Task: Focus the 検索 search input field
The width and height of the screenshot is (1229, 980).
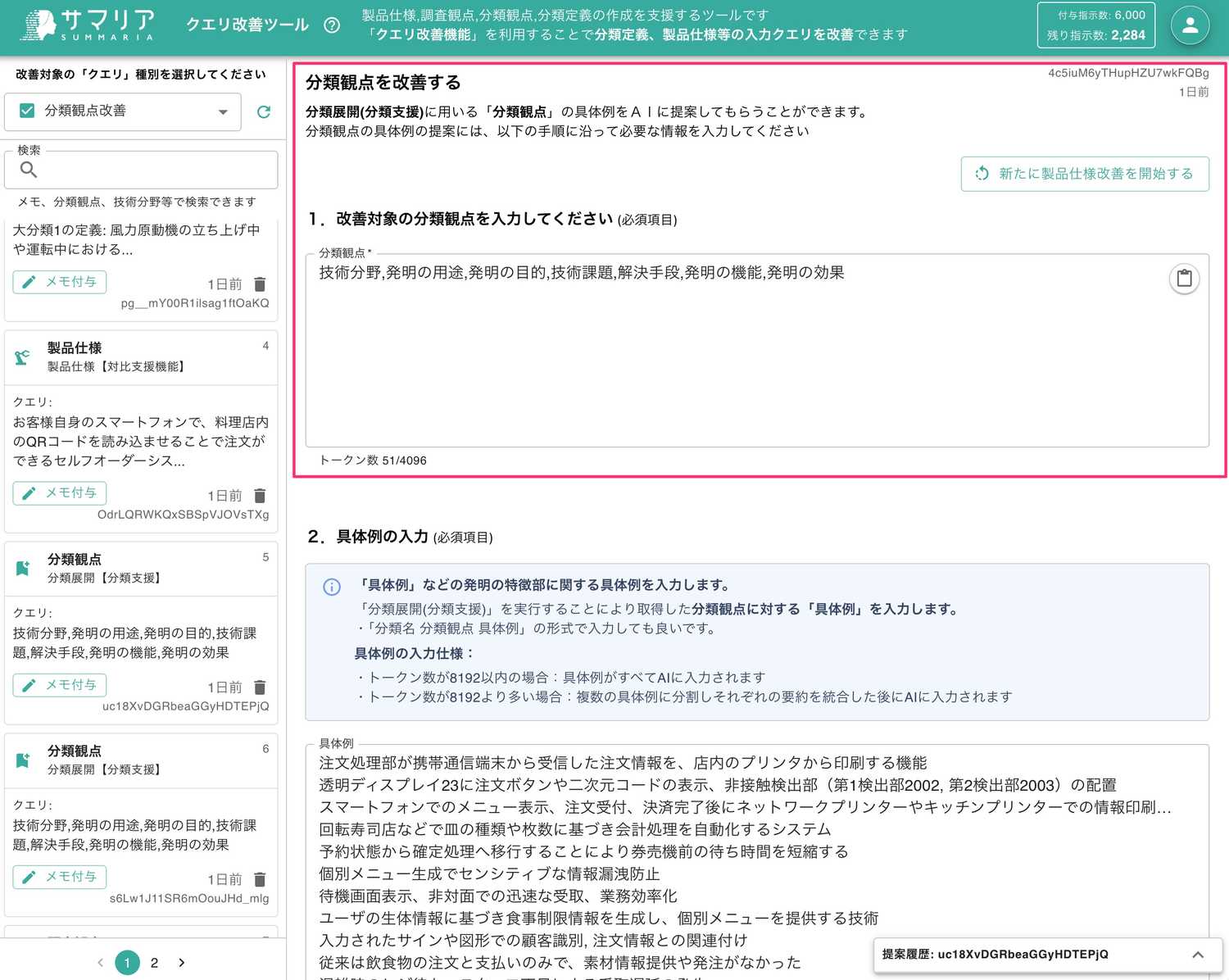Action: [141, 170]
